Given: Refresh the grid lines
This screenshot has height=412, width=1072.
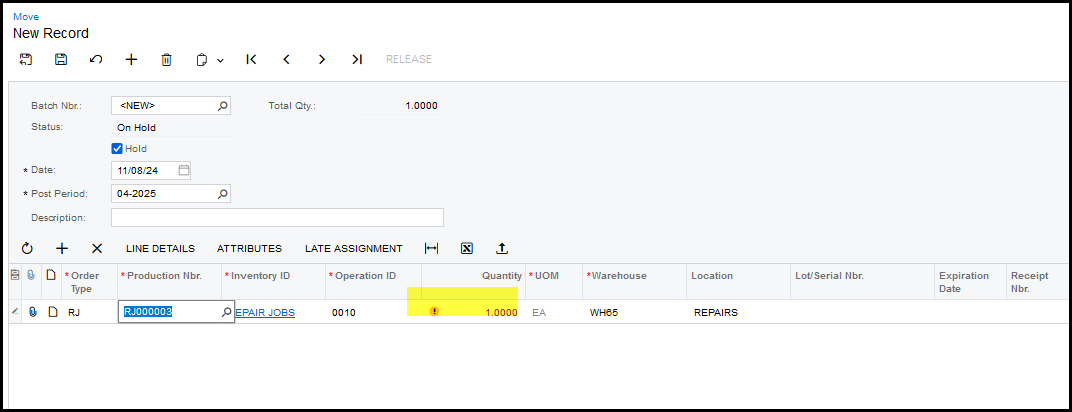Looking at the screenshot, I should pos(27,248).
